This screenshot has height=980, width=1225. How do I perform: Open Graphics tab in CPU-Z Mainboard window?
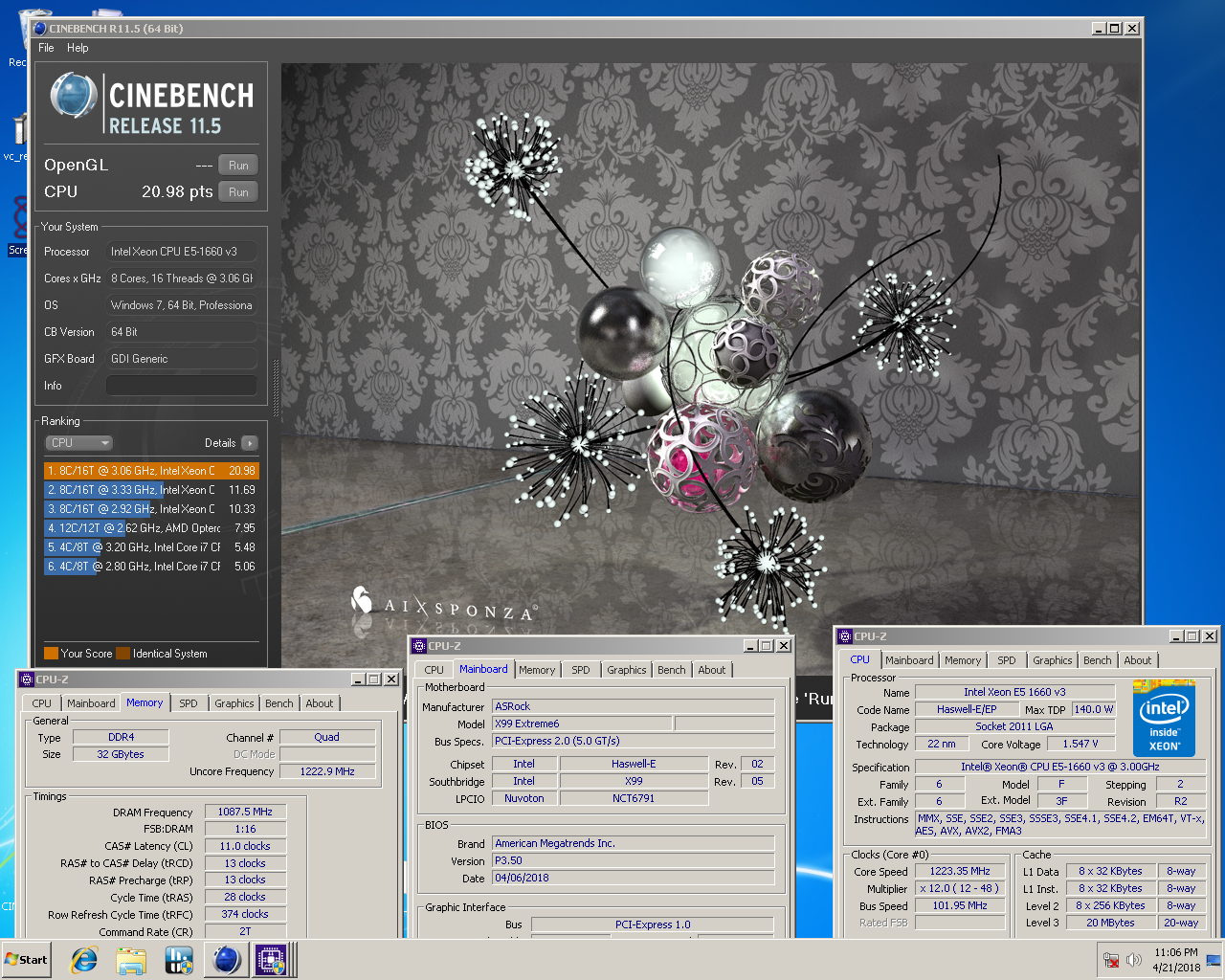pyautogui.click(x=627, y=670)
